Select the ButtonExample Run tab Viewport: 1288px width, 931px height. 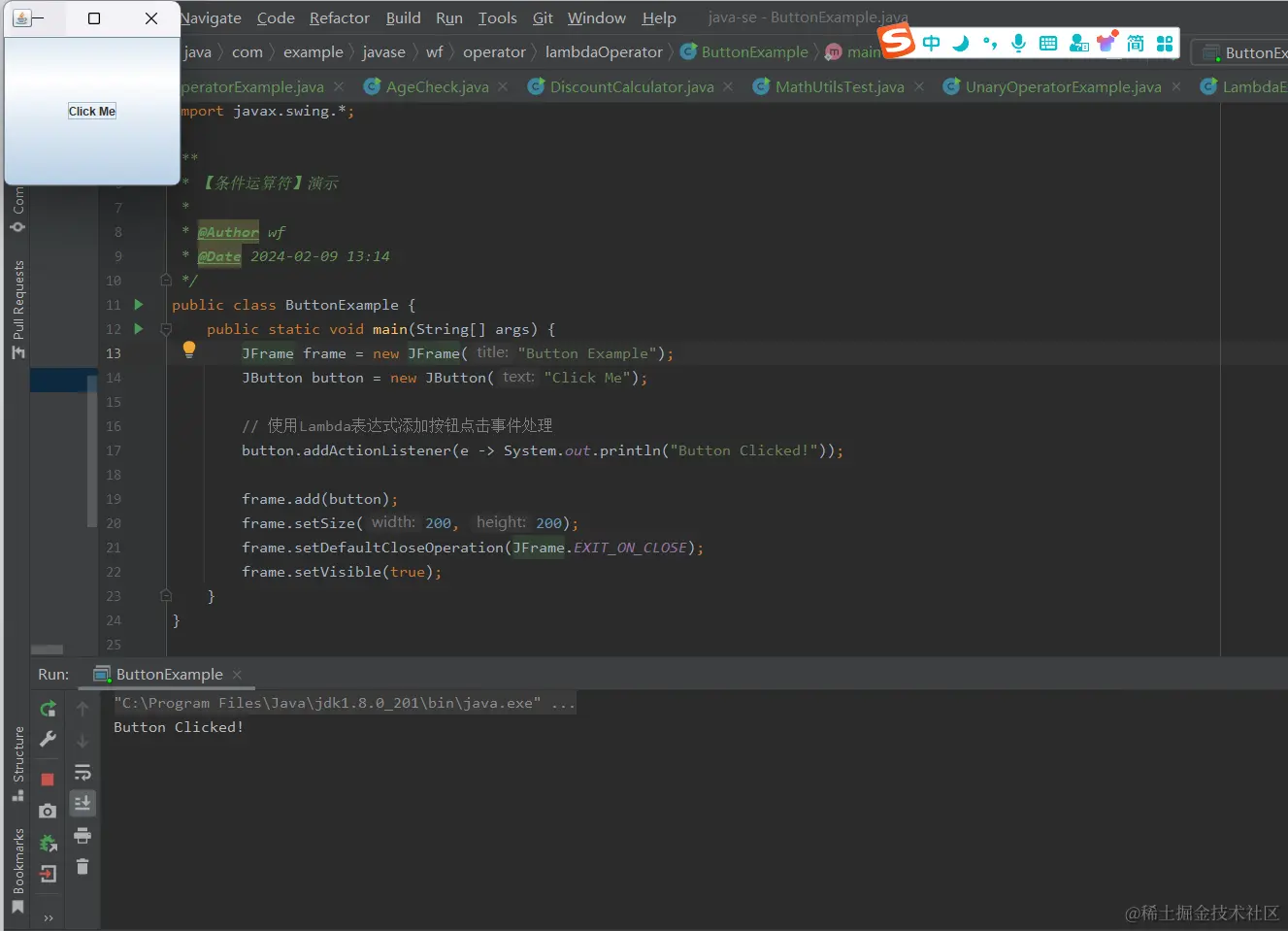169,675
